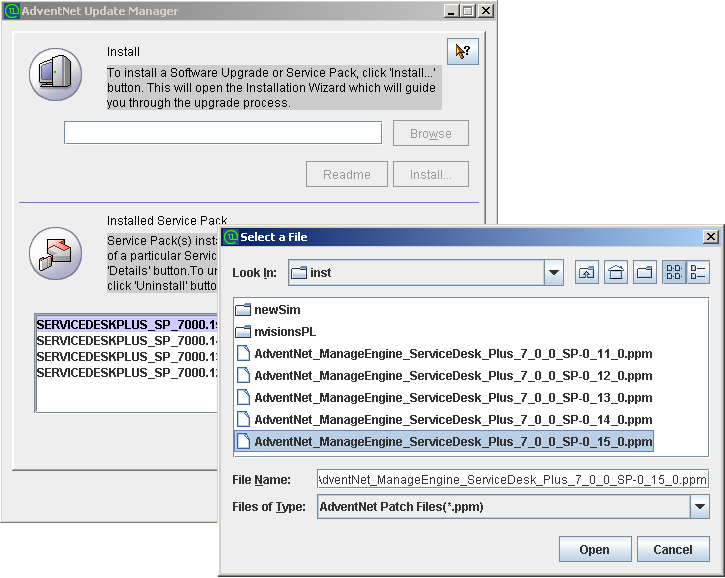Select the fourth SERVICEDESKPLUS_SP_7000 list entry
Screen dimensions: 725x578
[127, 372]
